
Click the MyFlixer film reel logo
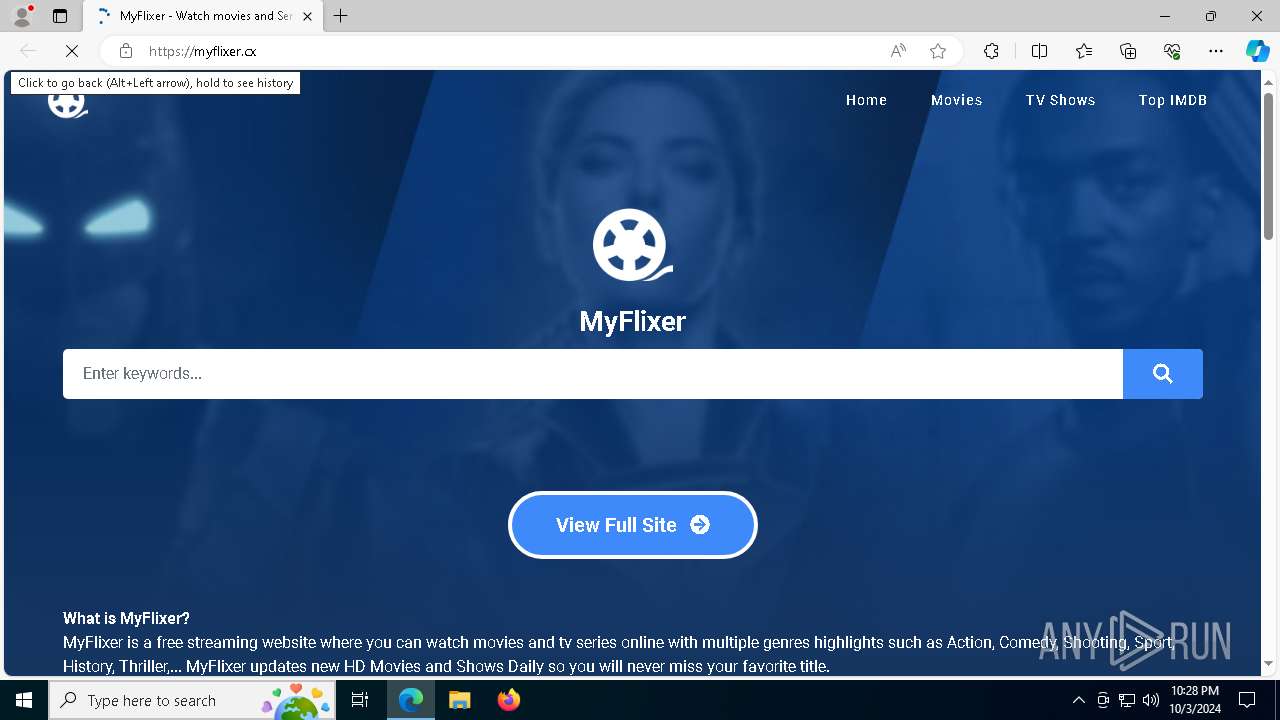point(632,245)
